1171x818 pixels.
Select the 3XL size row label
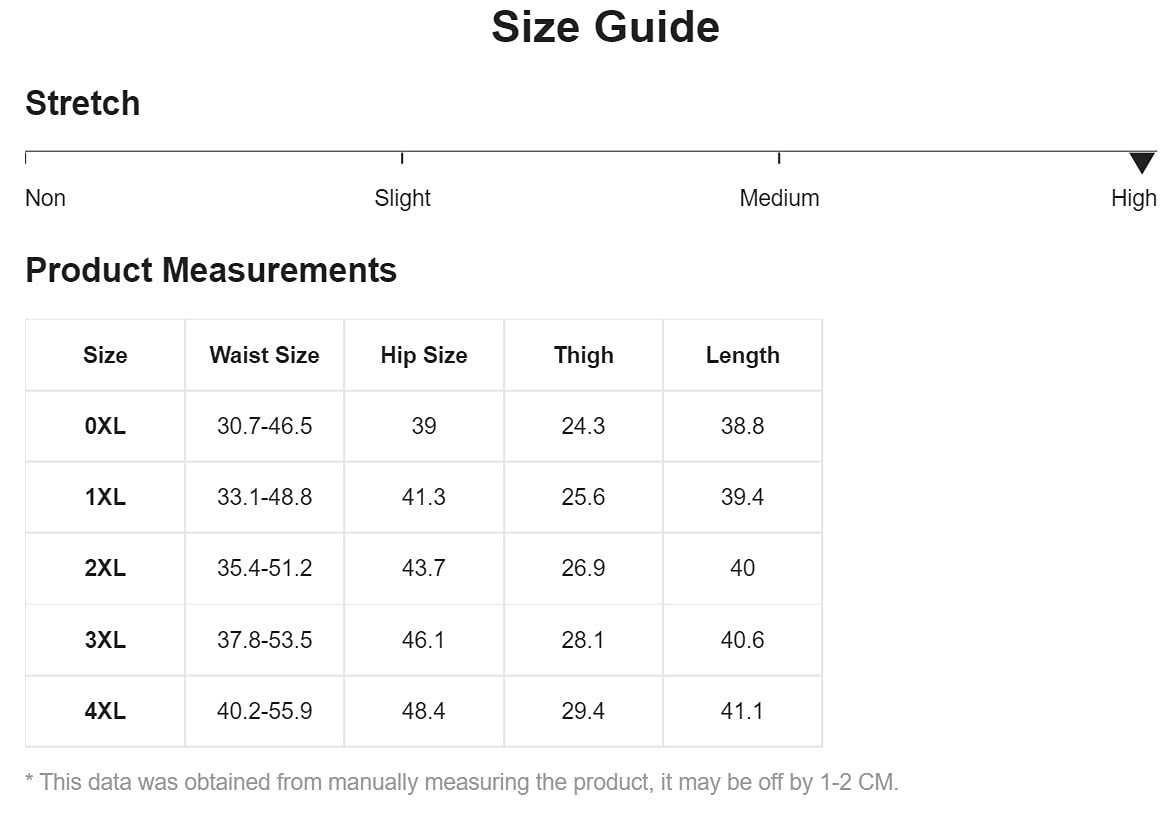pyautogui.click(x=105, y=640)
